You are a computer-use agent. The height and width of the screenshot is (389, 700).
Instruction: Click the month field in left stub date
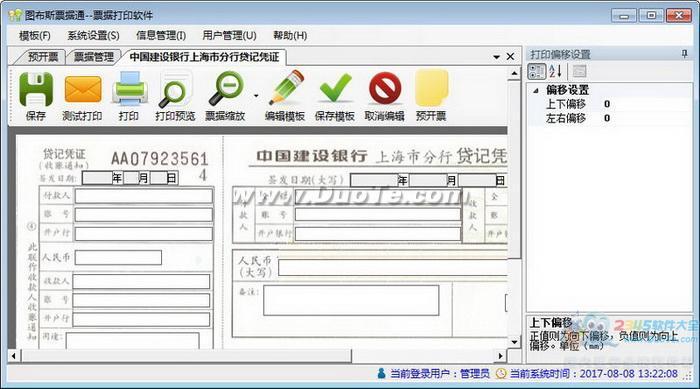click(x=131, y=178)
